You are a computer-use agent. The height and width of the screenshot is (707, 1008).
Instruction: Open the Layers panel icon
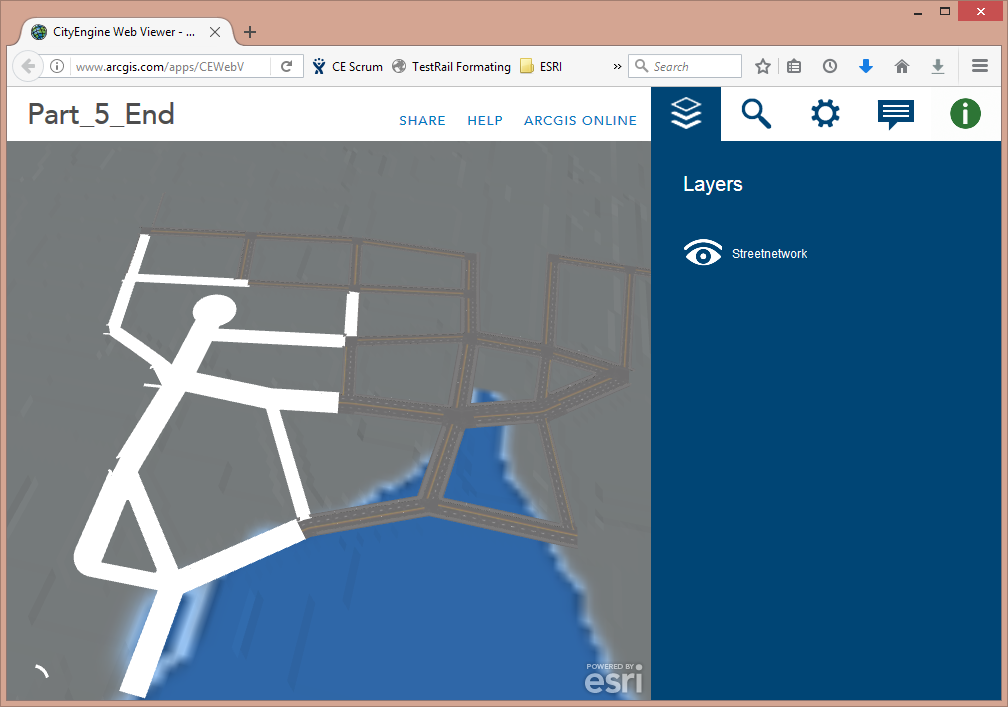point(686,114)
